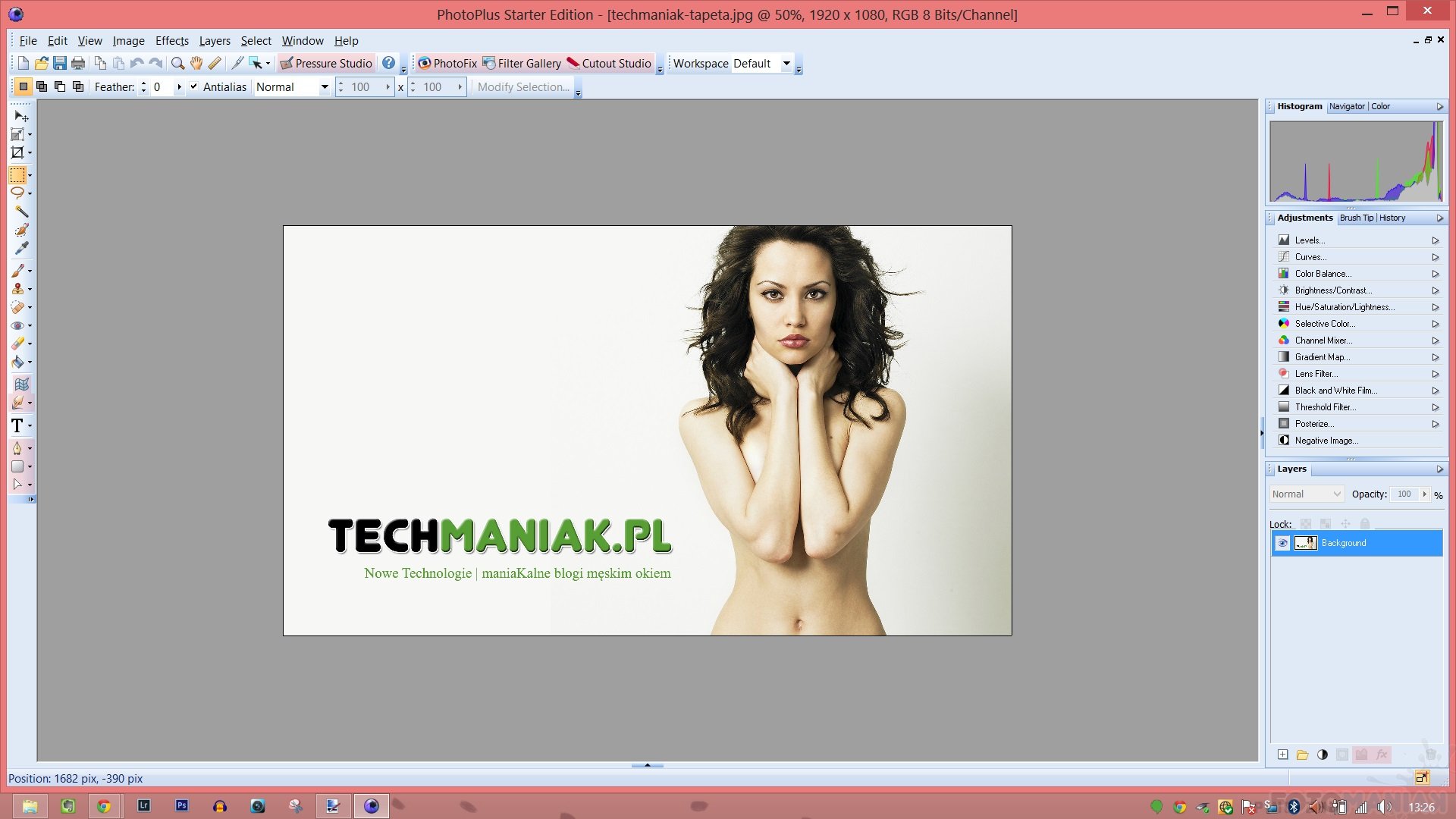Activate the Clone stamp tool
Screen dimensions: 1456x819
pos(17,289)
